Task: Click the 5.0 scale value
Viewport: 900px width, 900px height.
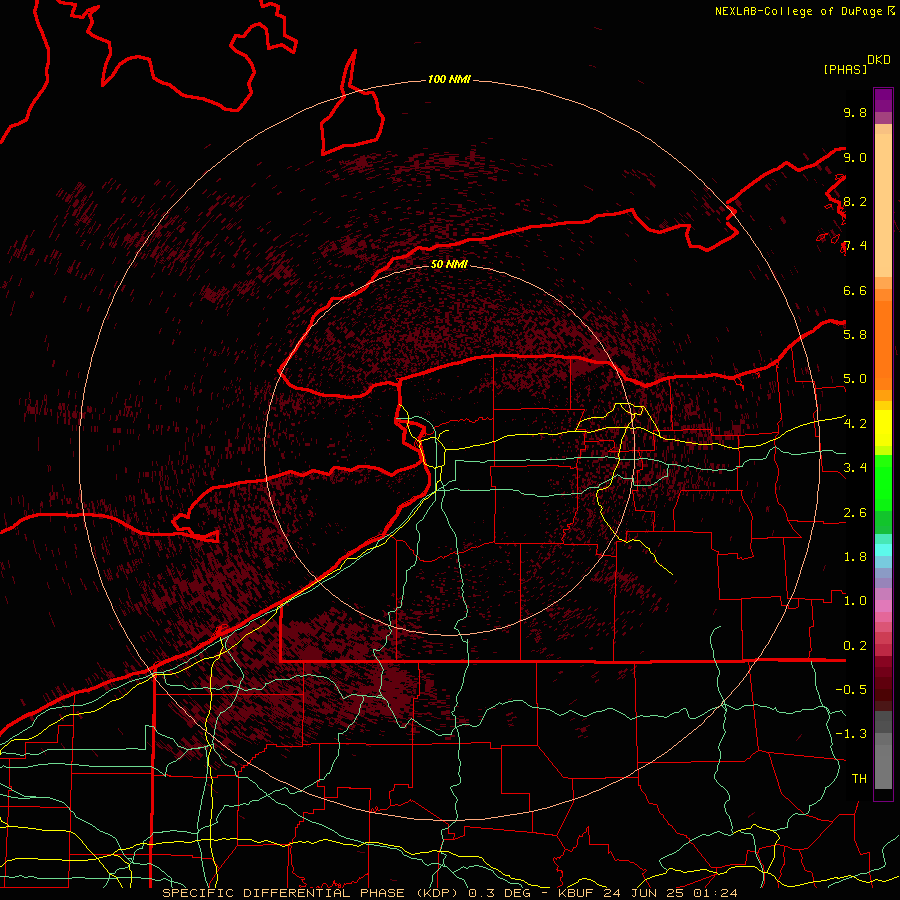Action: click(855, 379)
